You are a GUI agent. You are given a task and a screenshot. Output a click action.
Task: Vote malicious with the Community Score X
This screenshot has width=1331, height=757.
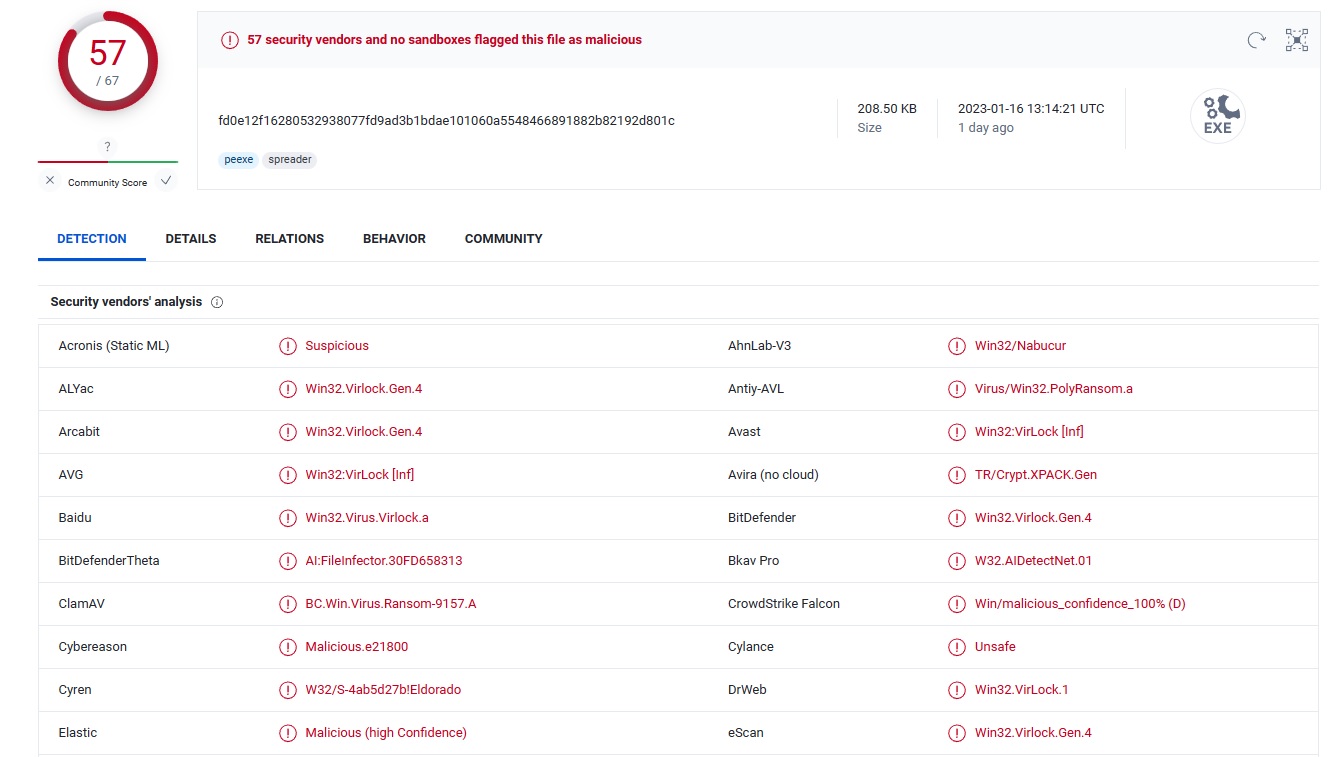click(x=50, y=181)
